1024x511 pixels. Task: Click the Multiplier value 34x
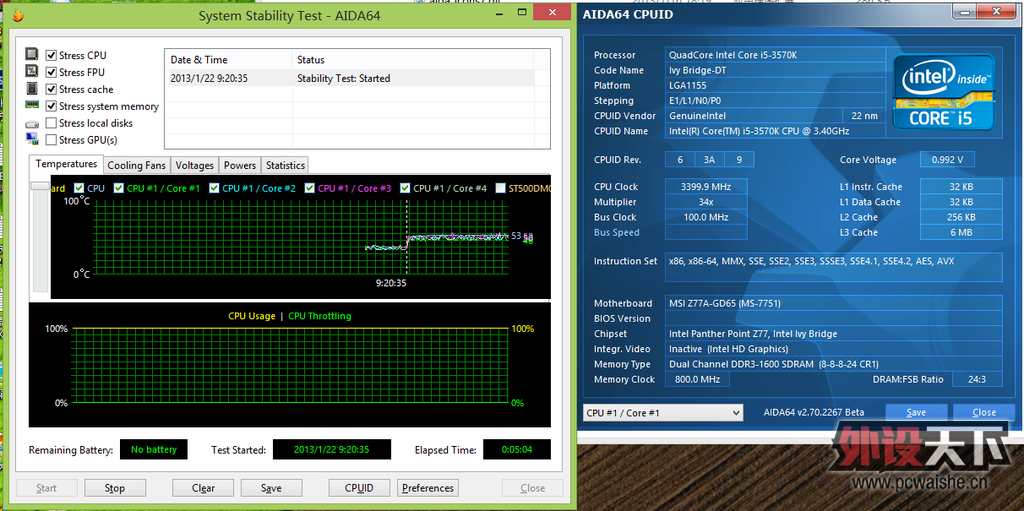(707, 202)
